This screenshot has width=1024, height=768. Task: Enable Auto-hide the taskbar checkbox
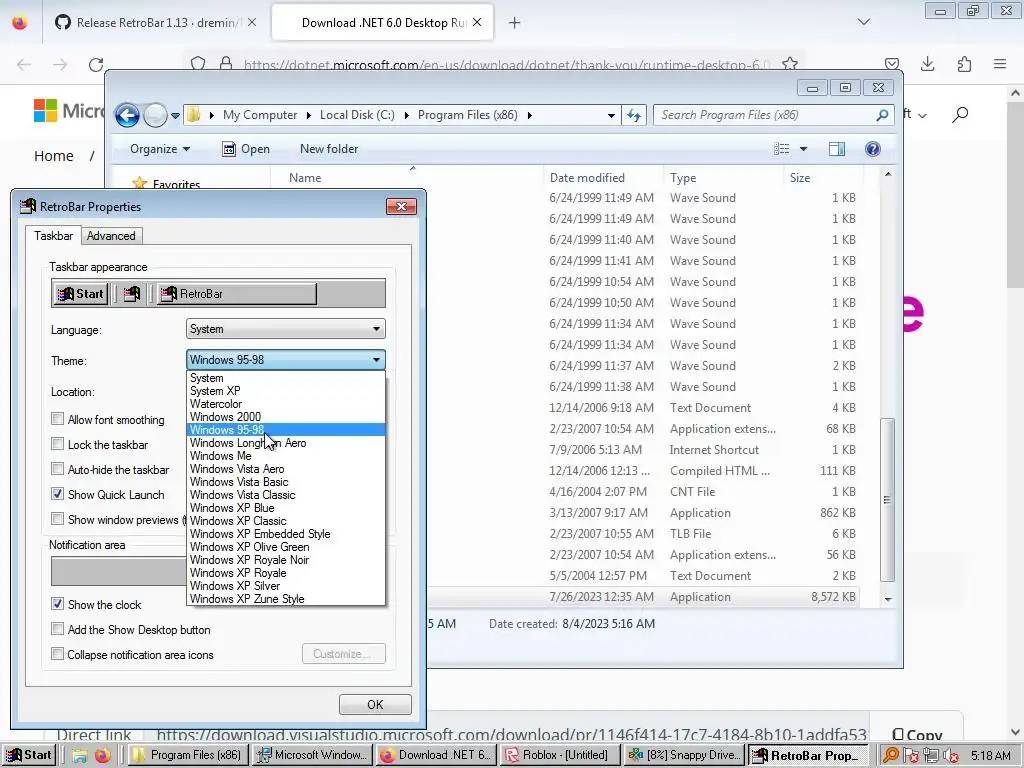point(57,469)
